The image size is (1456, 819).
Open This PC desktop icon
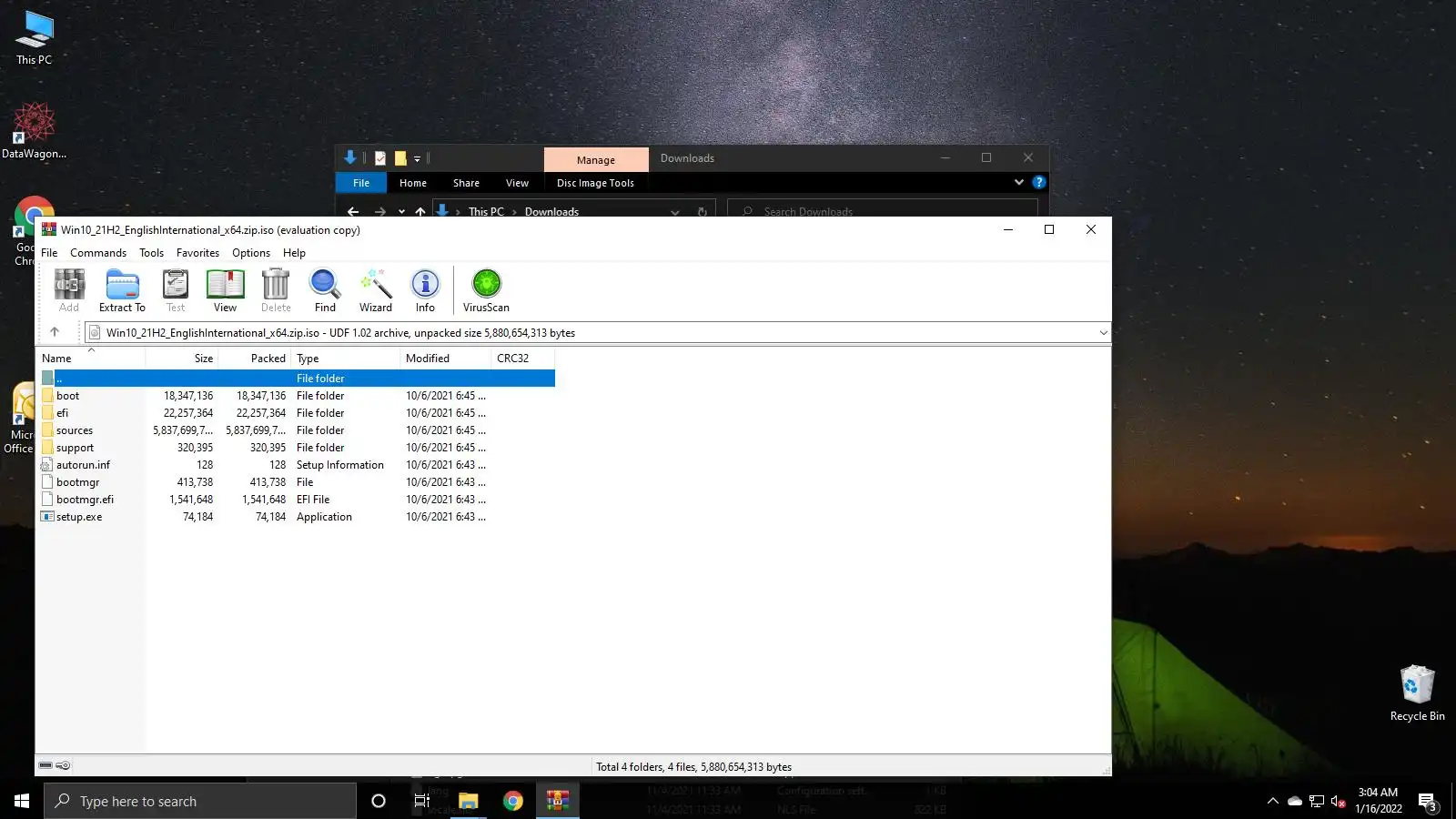(35, 37)
